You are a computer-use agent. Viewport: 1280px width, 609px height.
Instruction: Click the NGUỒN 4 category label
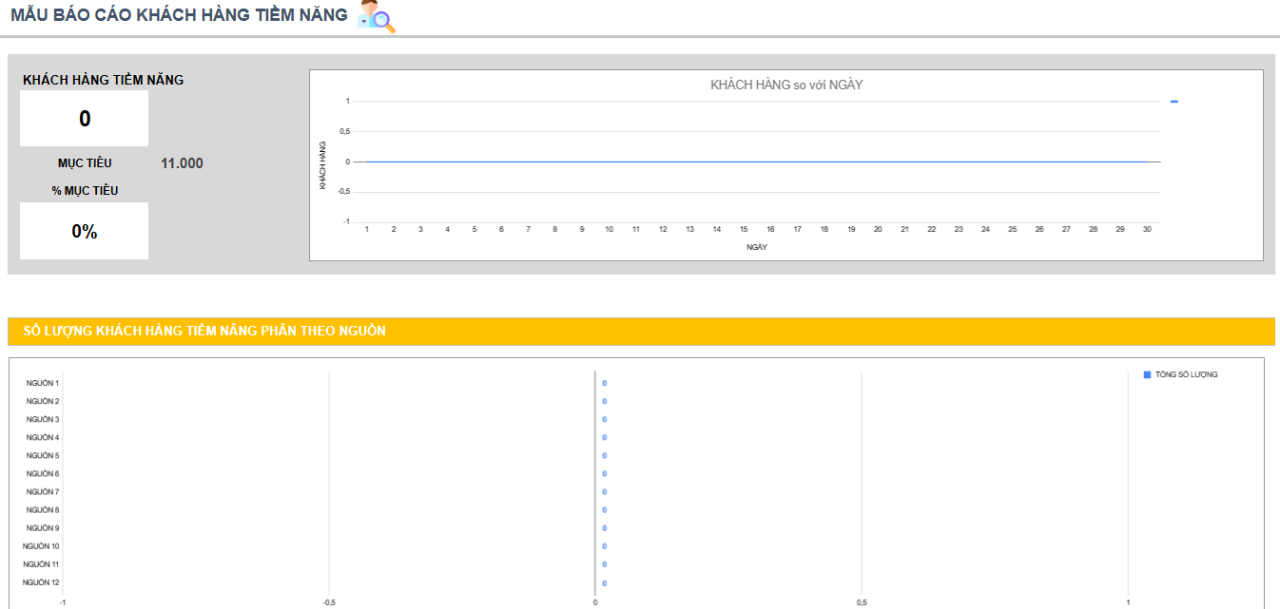pyautogui.click(x=42, y=437)
